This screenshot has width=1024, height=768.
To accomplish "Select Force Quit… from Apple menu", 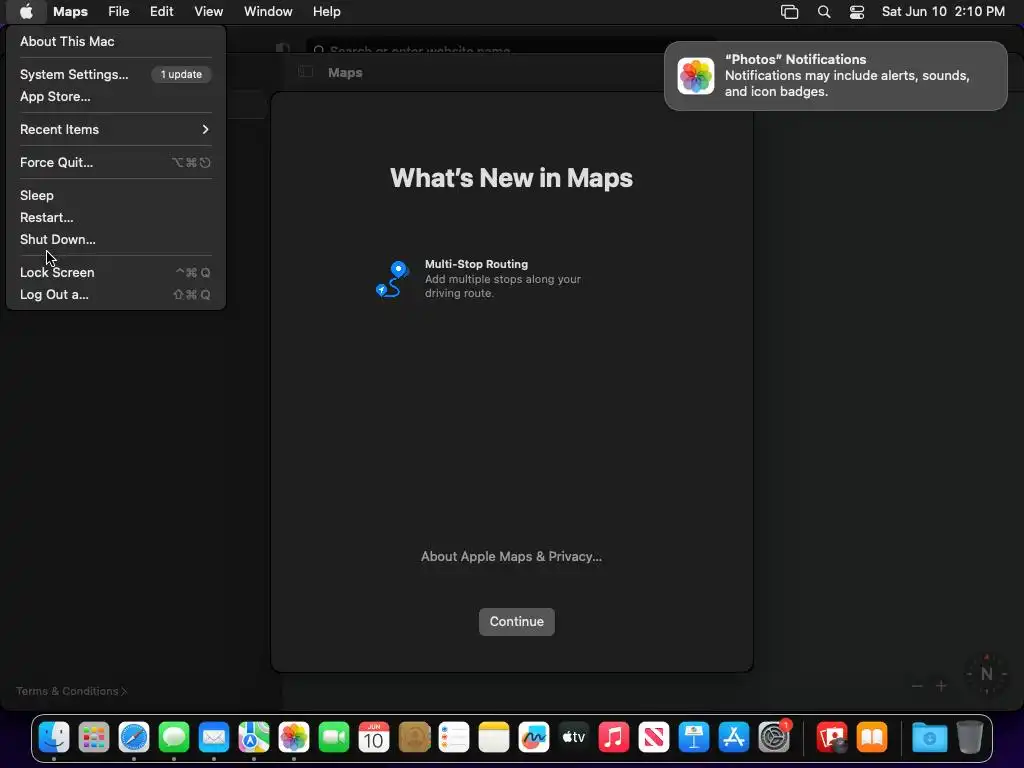I will coord(116,163).
